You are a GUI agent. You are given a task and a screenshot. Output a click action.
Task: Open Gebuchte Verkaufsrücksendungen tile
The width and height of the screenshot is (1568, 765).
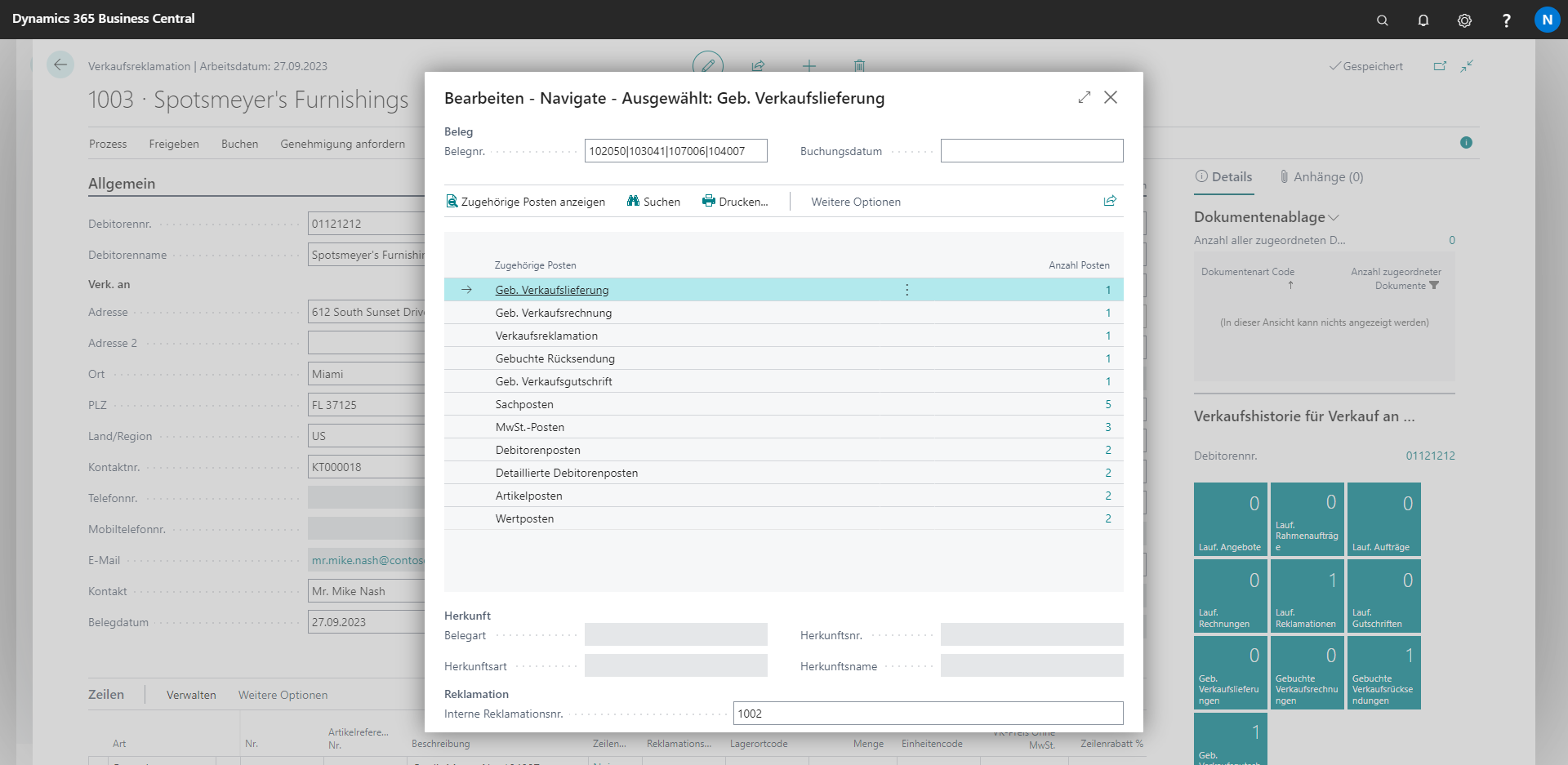point(1384,673)
